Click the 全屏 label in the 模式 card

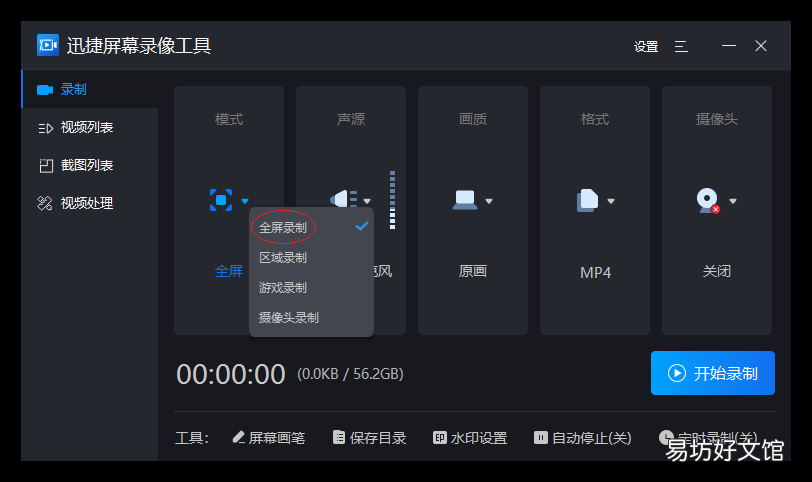229,271
